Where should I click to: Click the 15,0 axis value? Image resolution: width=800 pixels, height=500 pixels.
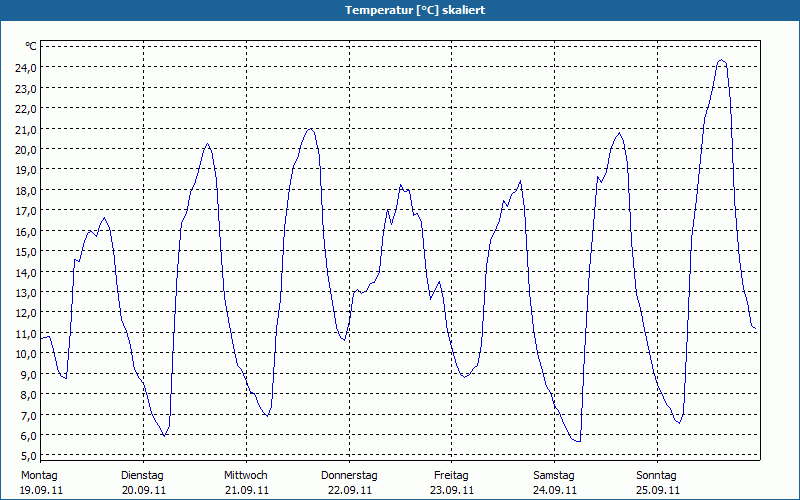pyautogui.click(x=26, y=252)
